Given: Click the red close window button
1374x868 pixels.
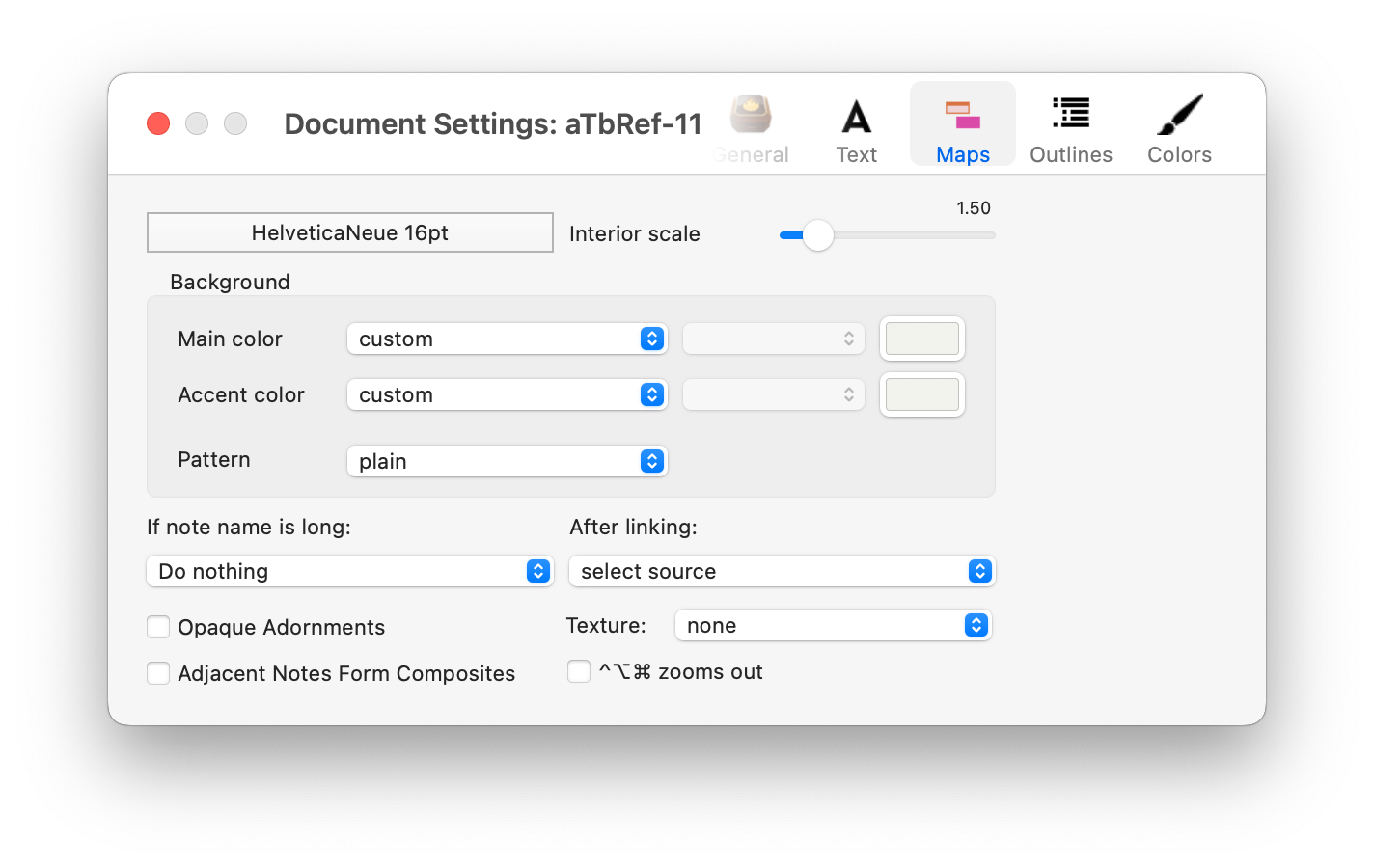Looking at the screenshot, I should tap(158, 123).
